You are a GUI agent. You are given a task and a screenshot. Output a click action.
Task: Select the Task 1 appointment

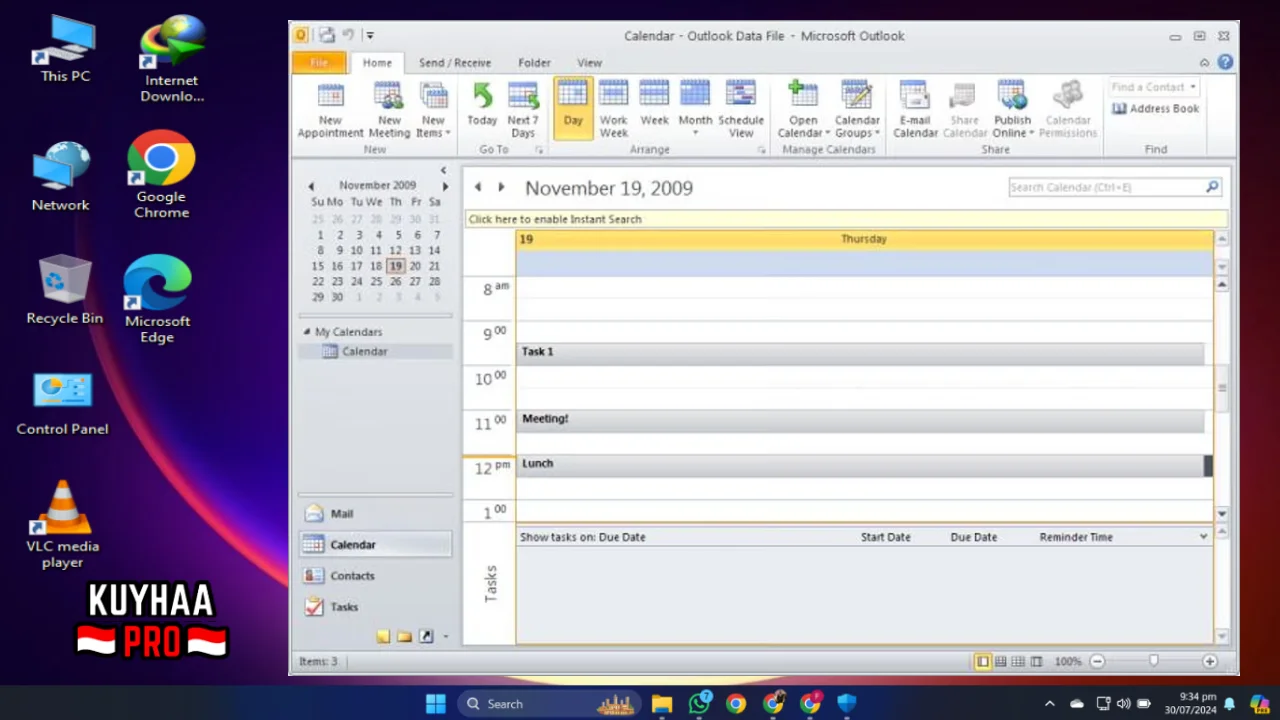point(860,353)
